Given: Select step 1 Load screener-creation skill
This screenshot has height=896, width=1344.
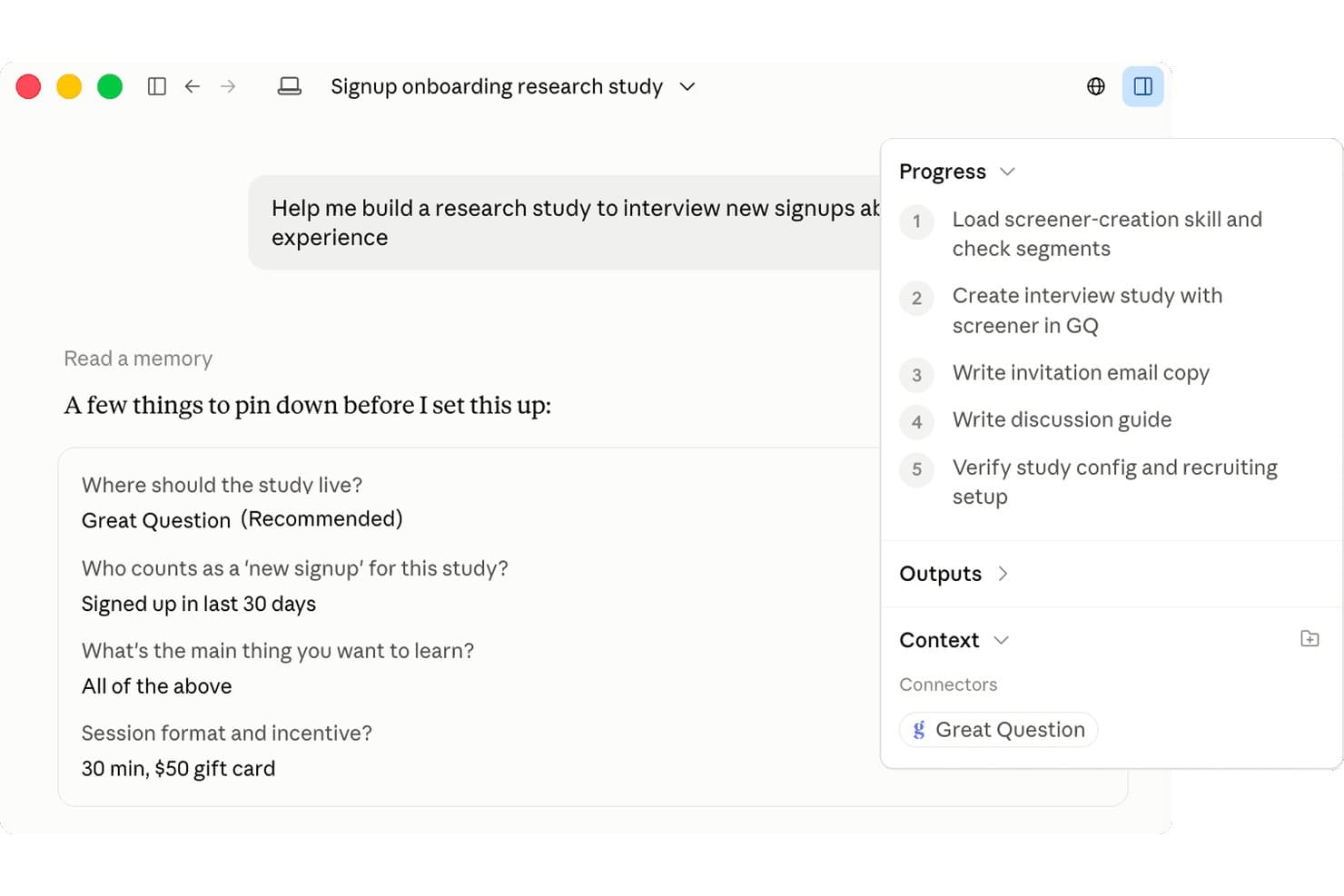Looking at the screenshot, I should [x=1107, y=234].
